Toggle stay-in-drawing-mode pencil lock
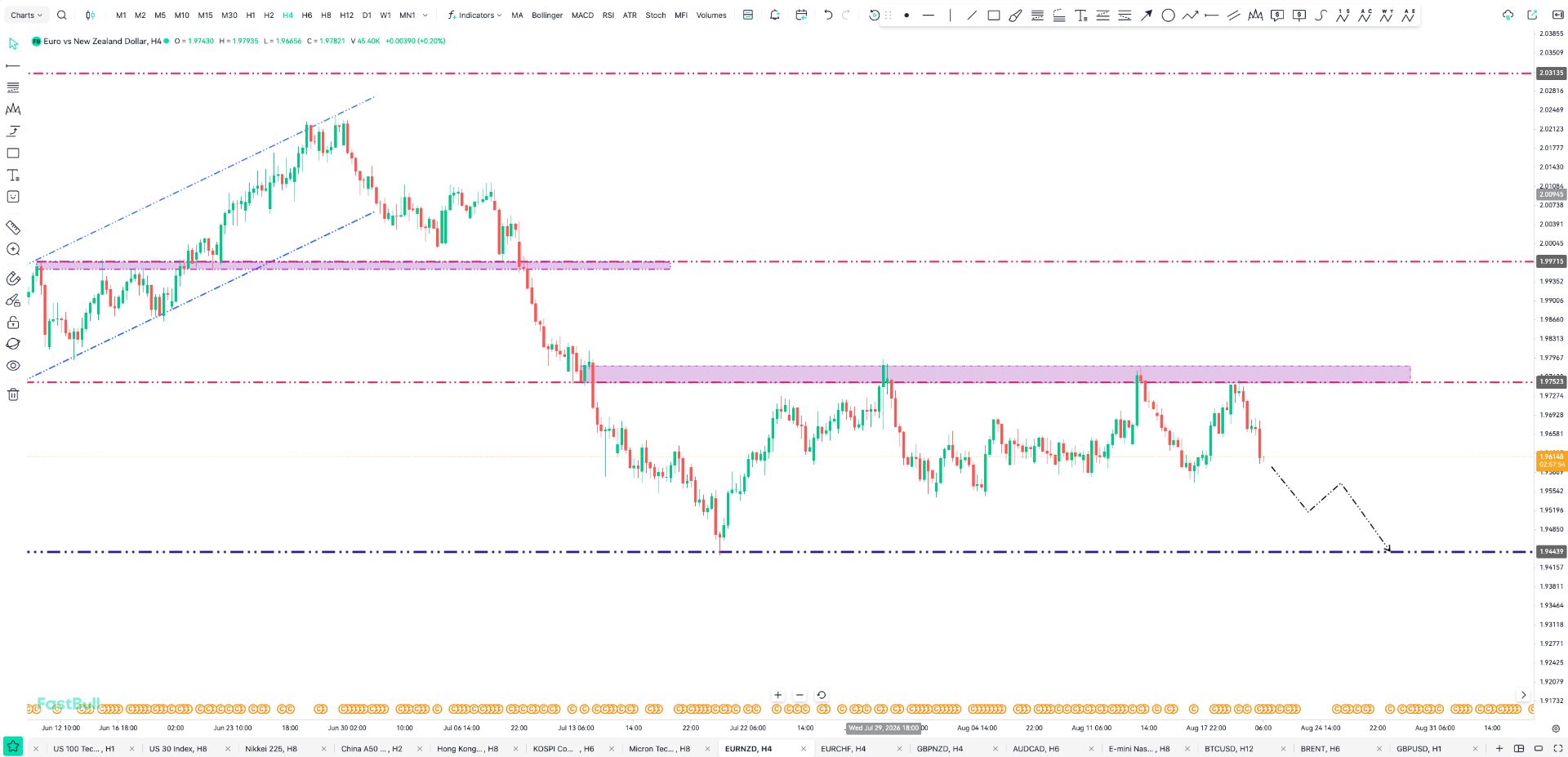 click(13, 301)
